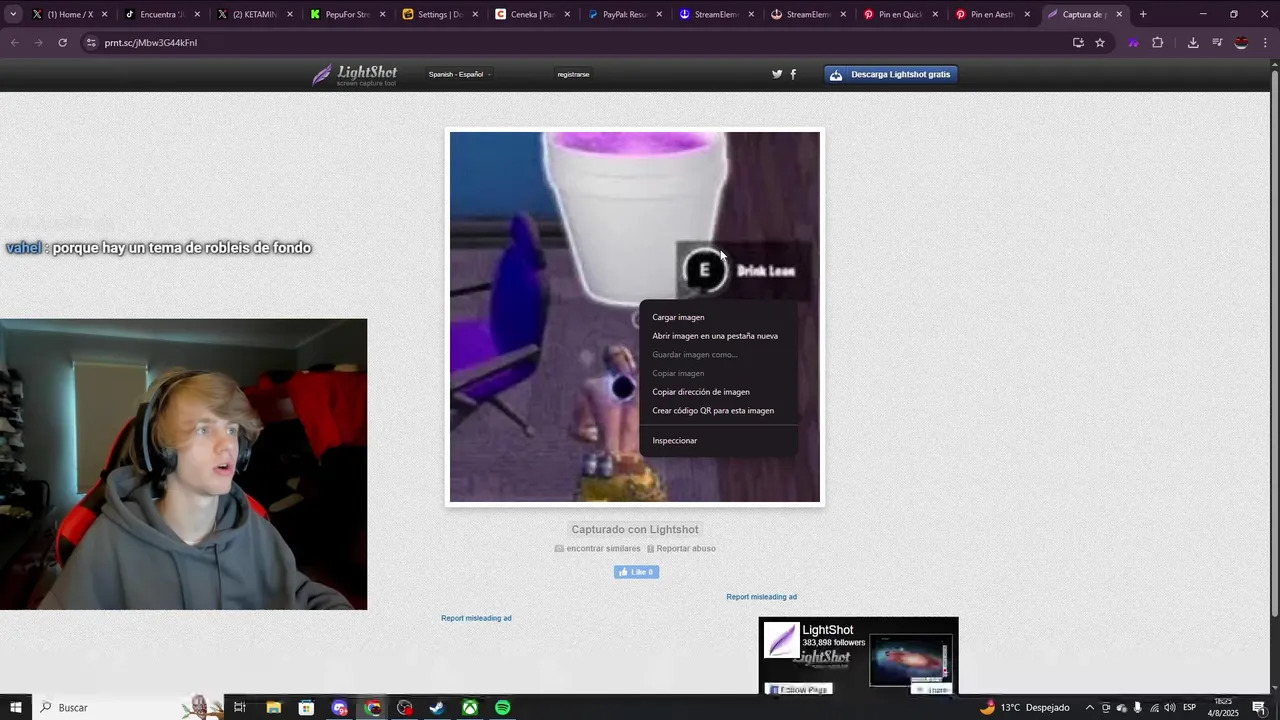Open File Explorer from the taskbar

[x=273, y=707]
